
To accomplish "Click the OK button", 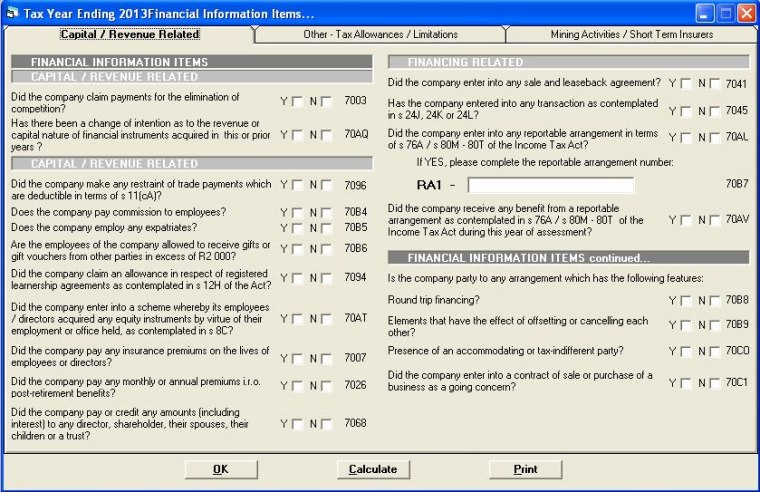I will coord(221,469).
